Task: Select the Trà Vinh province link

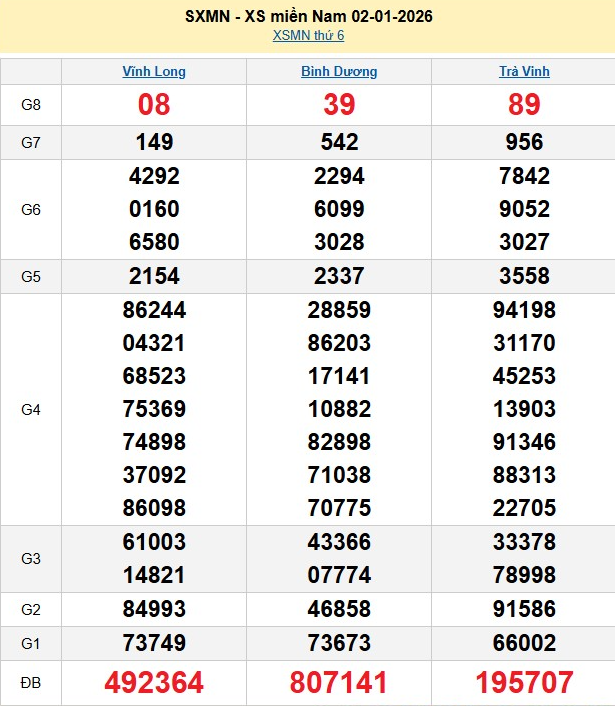Action: (524, 72)
